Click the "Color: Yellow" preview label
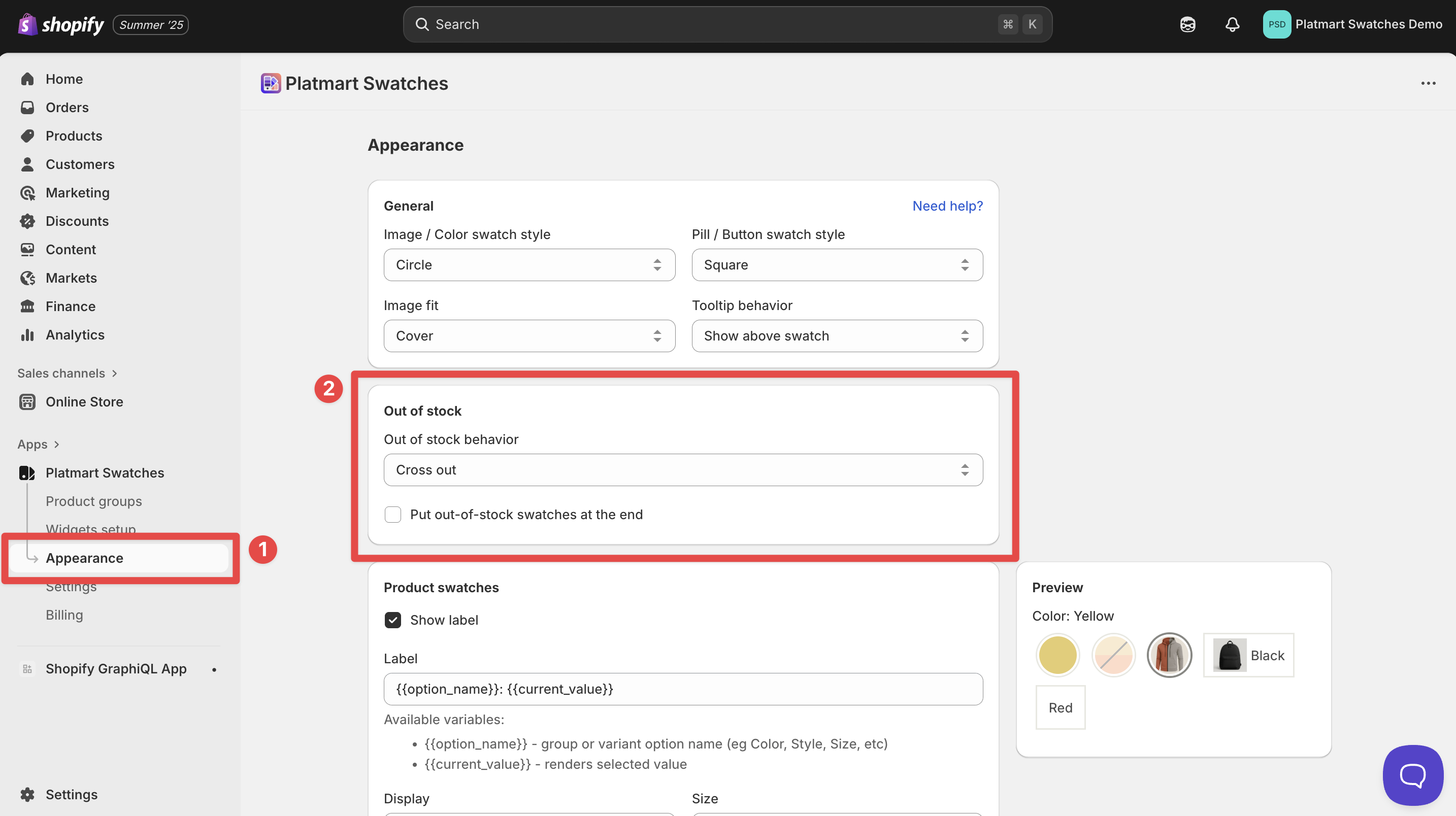1456x816 pixels. (x=1073, y=617)
